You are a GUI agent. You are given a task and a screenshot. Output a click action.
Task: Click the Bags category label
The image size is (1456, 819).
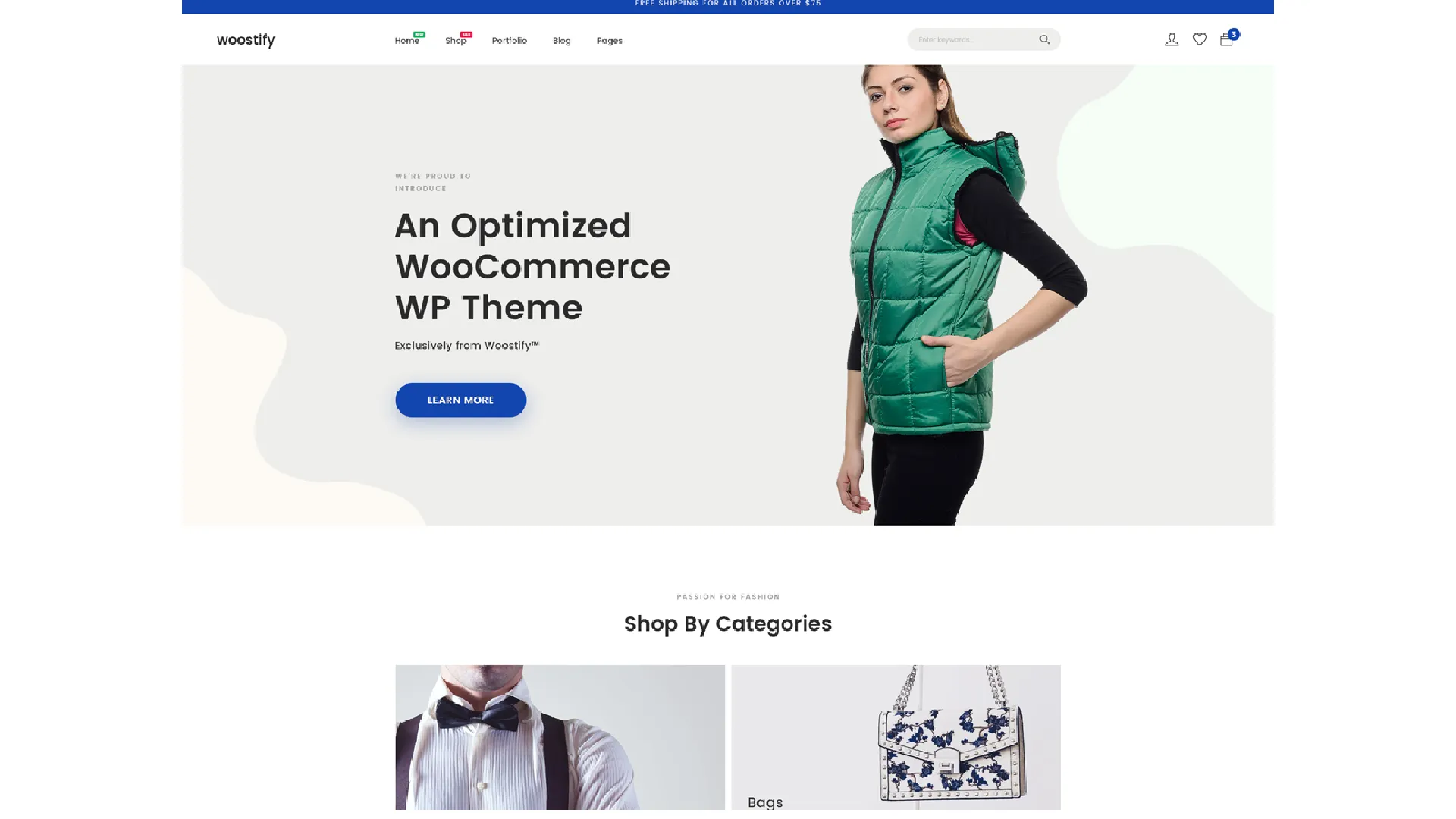(x=764, y=802)
